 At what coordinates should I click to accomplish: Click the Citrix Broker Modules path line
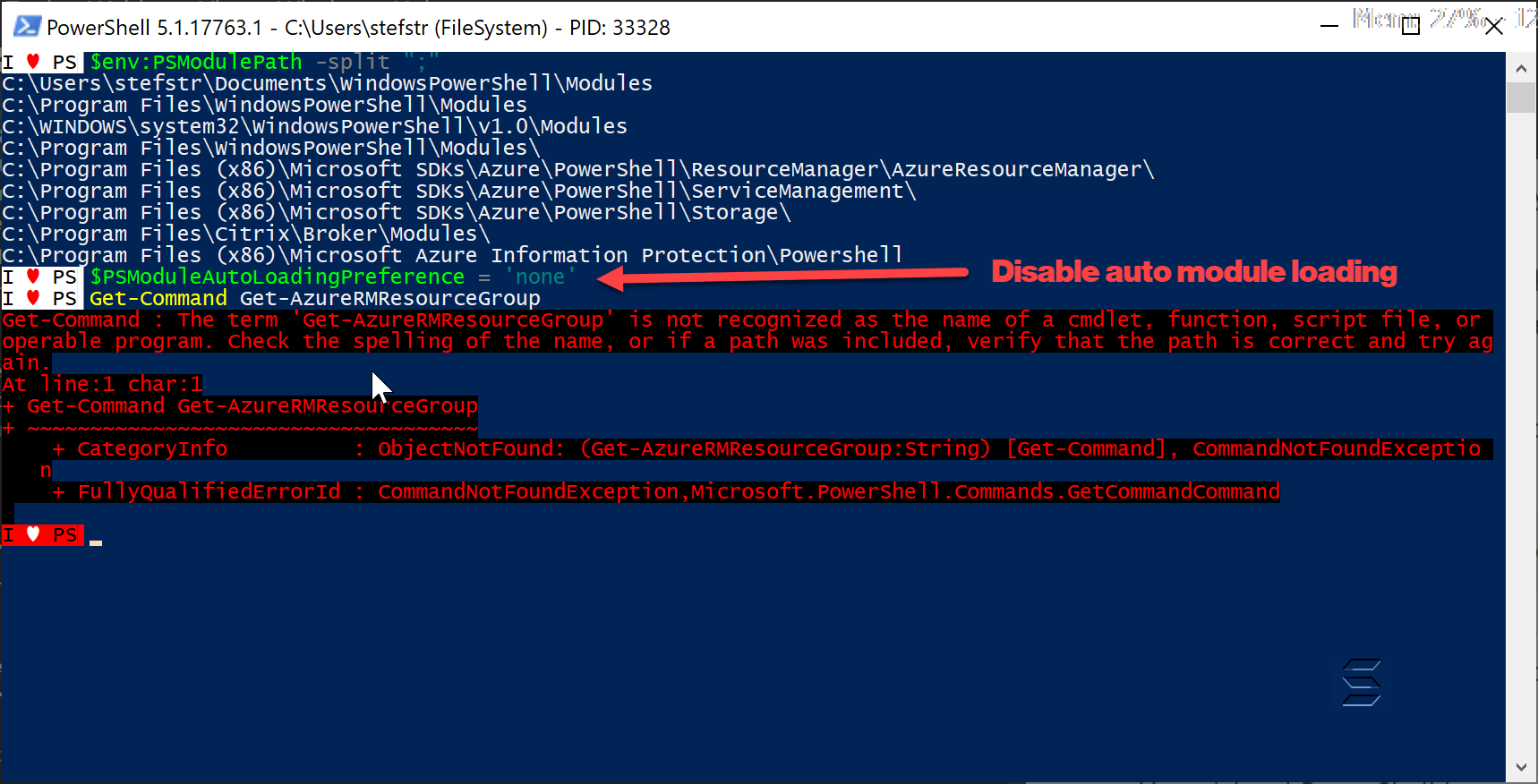point(242,234)
